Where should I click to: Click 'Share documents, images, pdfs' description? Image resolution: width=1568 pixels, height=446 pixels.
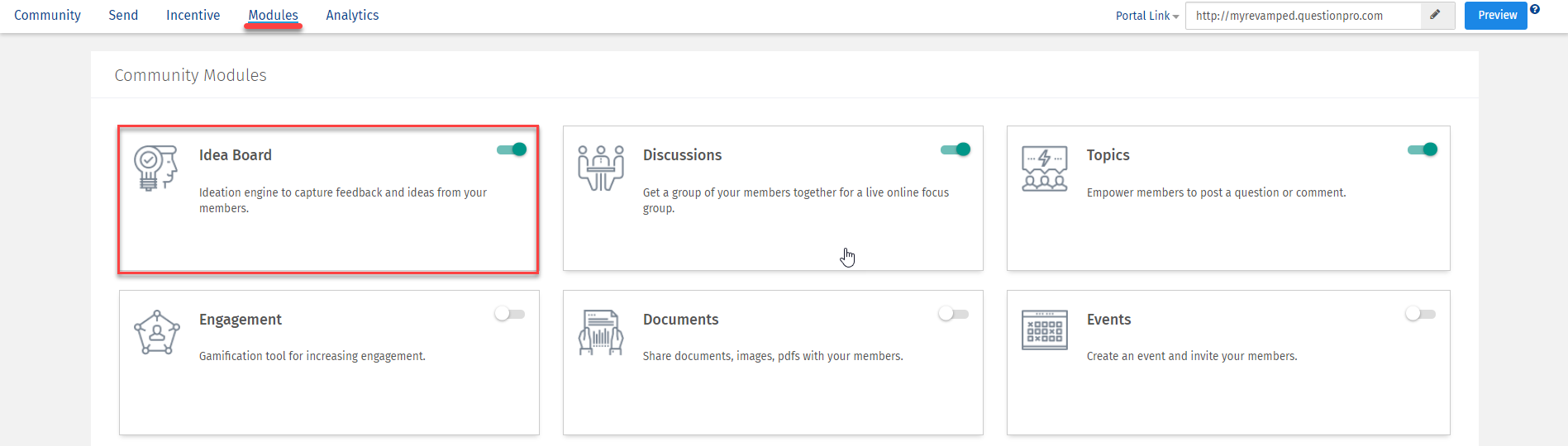[773, 356]
